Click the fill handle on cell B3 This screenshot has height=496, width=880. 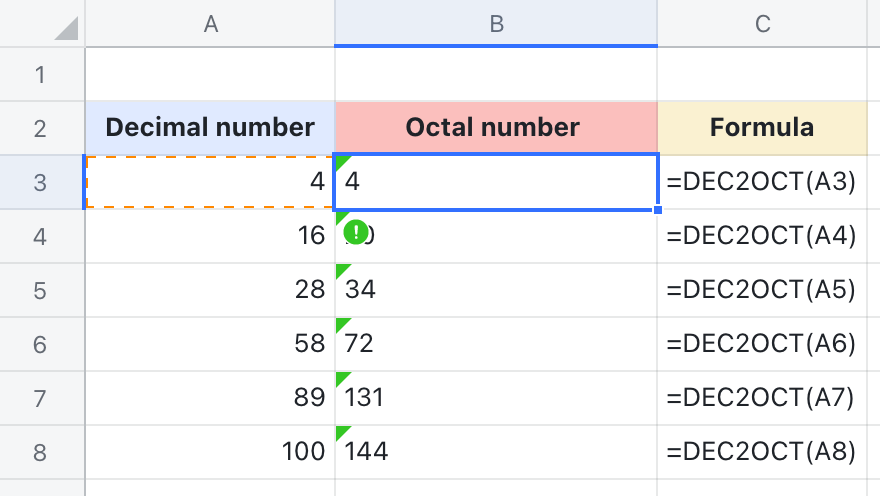[657, 210]
